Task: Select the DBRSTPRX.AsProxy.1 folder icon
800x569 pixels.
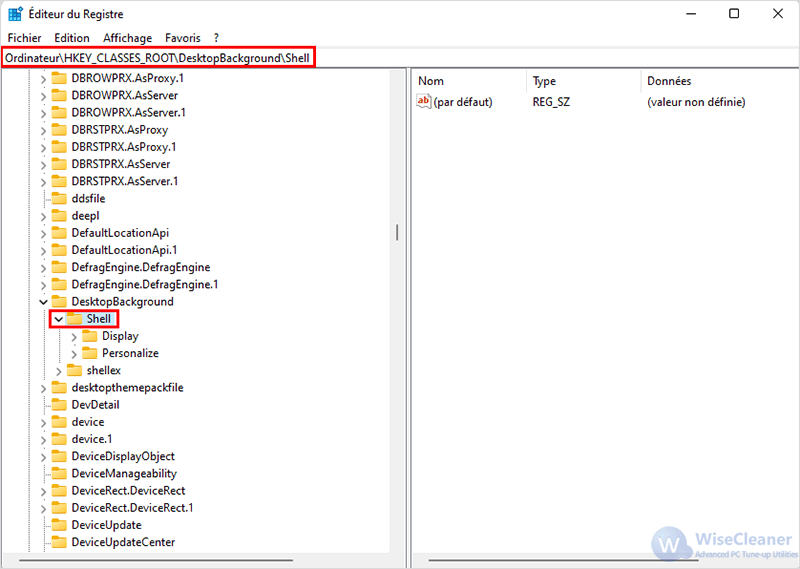Action: pos(59,147)
